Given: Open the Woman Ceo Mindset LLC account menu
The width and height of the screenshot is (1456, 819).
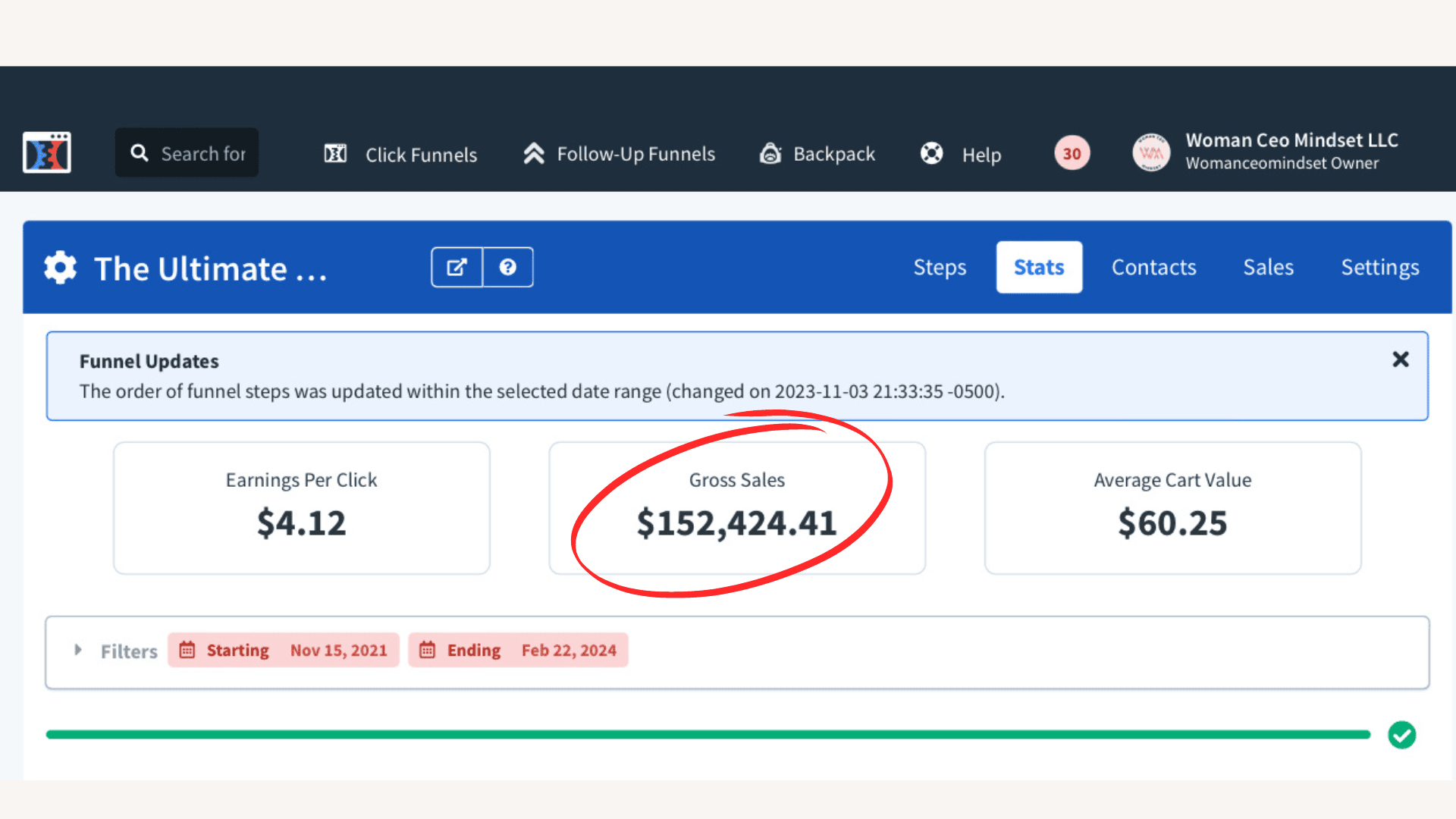Looking at the screenshot, I should 1291,151.
